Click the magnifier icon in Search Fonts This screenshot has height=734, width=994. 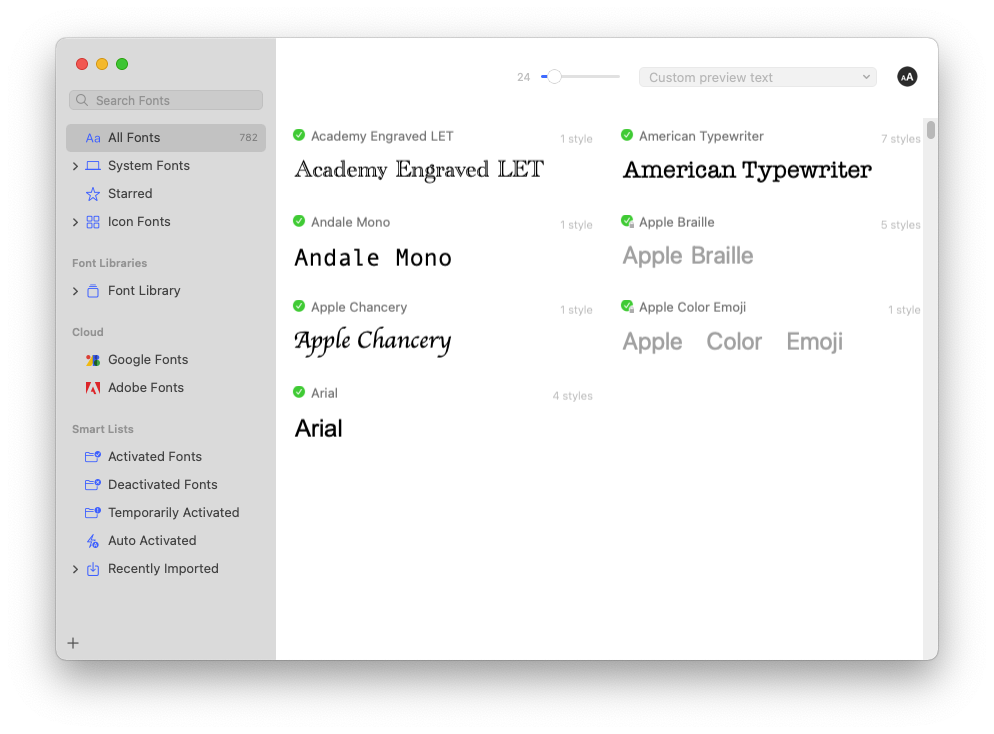pos(82,100)
